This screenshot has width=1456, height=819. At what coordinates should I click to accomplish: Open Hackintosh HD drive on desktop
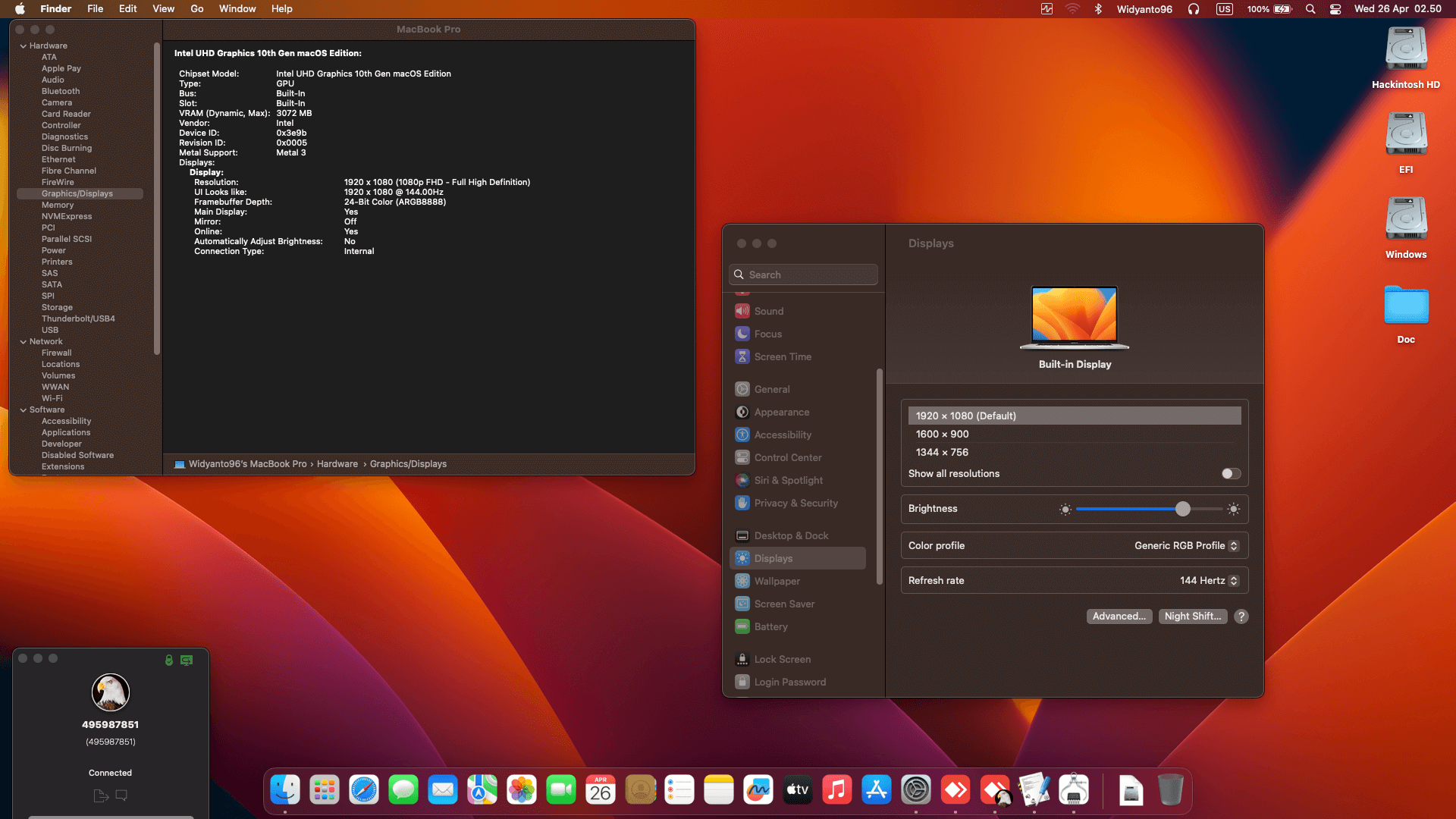point(1406,50)
